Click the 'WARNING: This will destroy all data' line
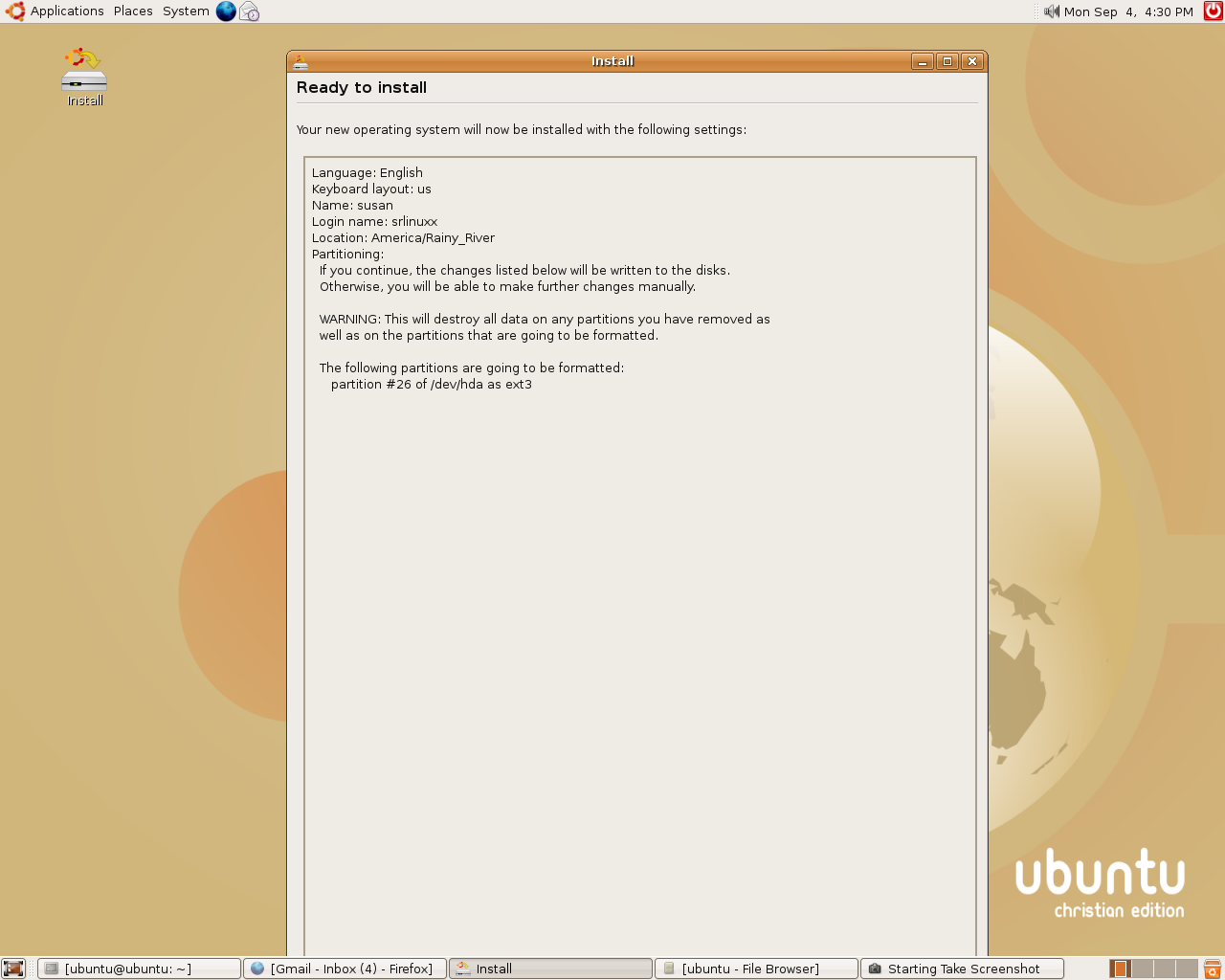This screenshot has height=980, width=1225. tap(545, 320)
